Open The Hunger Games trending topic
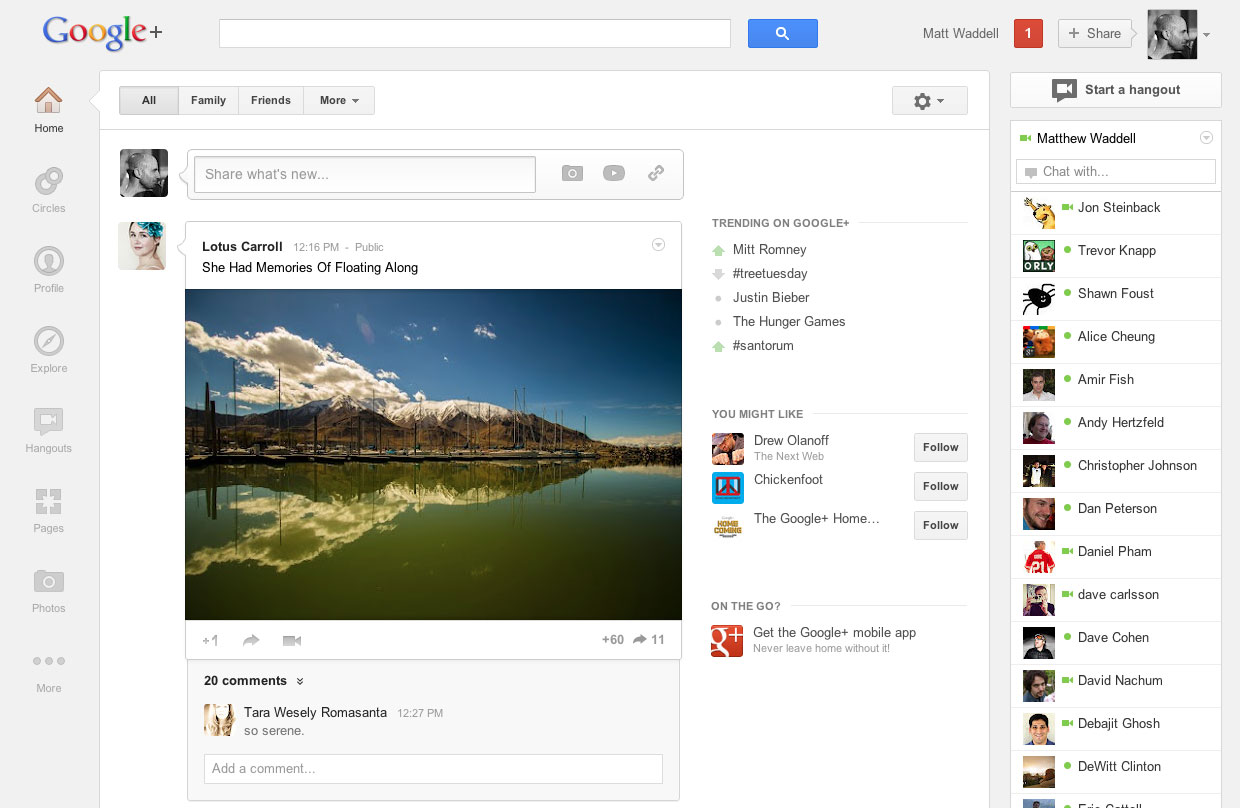 [789, 322]
